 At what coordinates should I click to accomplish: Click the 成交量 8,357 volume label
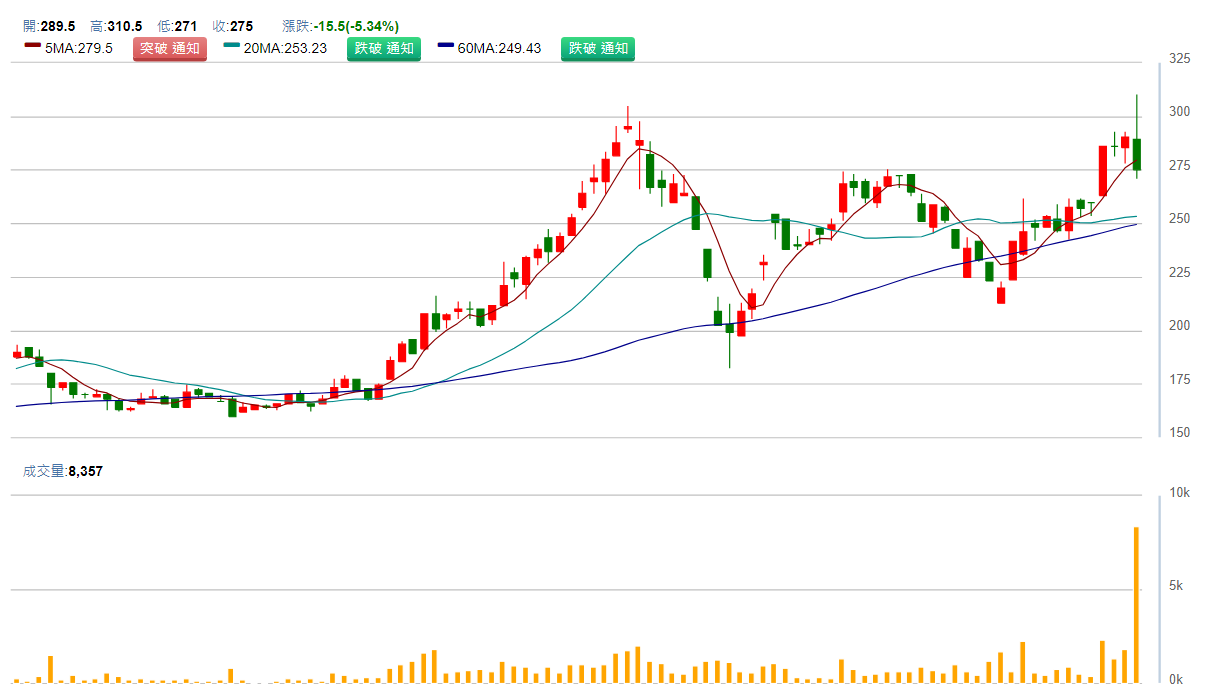(x=61, y=470)
